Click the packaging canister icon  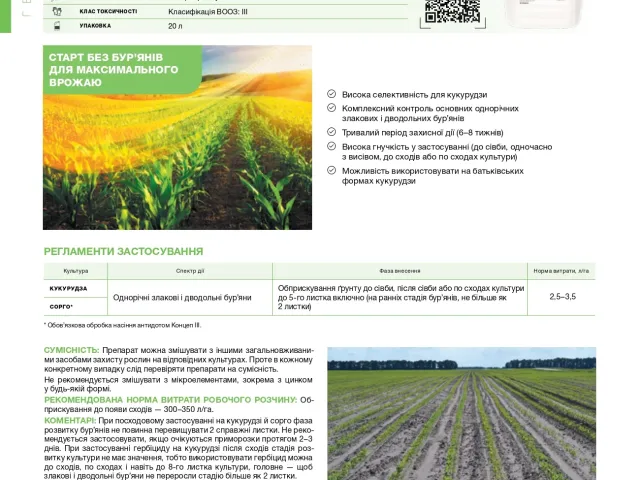[x=57, y=26]
